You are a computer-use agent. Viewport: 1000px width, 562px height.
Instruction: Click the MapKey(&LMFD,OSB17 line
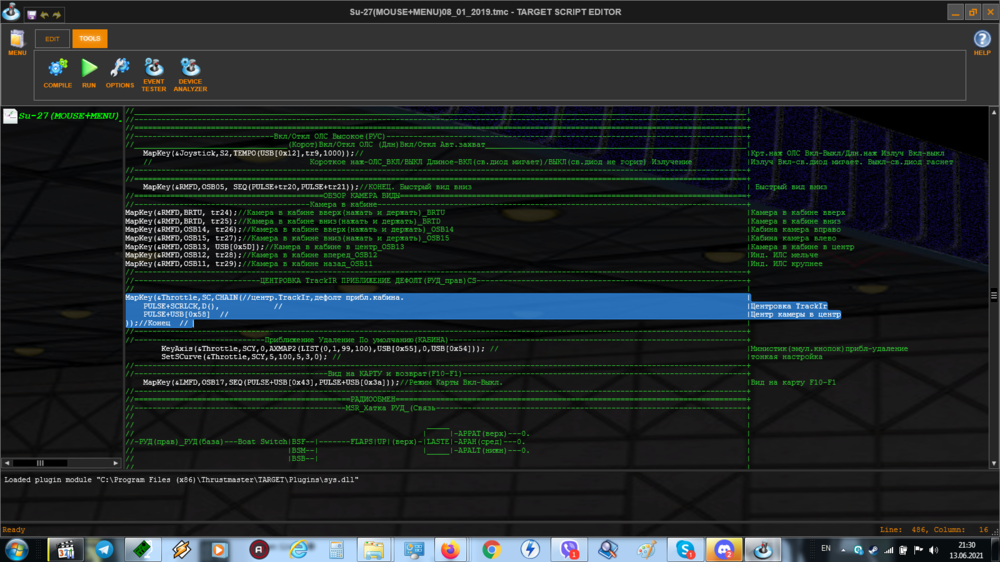pyautogui.click(x=323, y=382)
